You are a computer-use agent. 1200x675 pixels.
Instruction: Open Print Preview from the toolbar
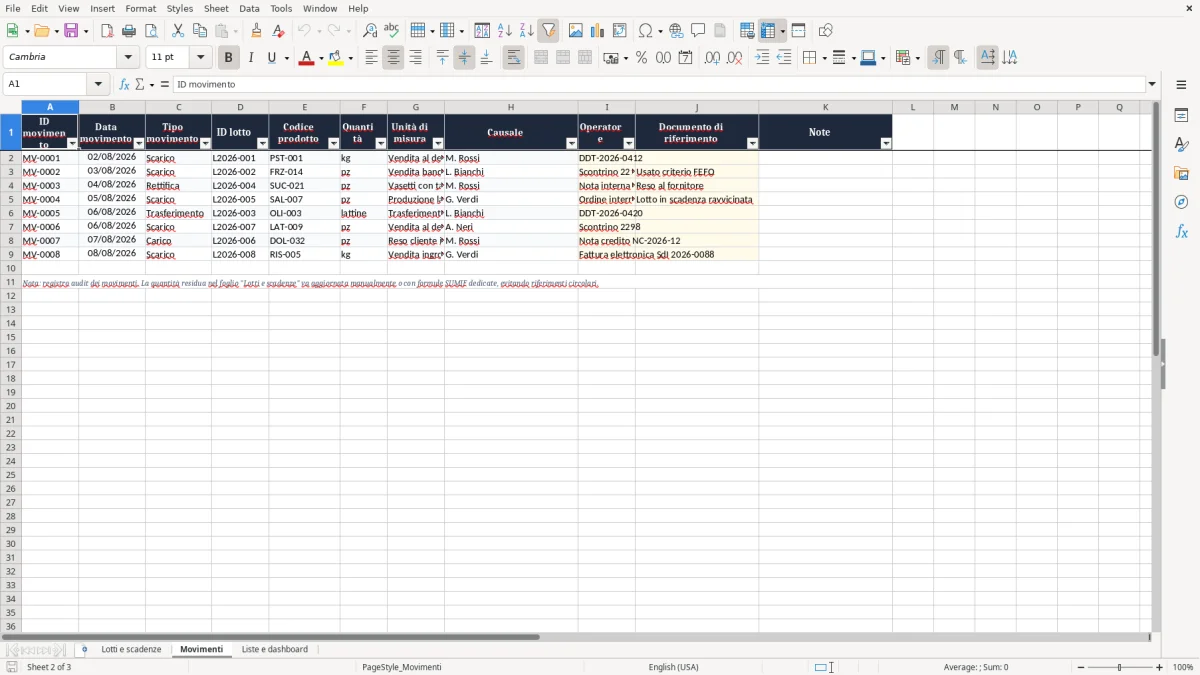151,31
